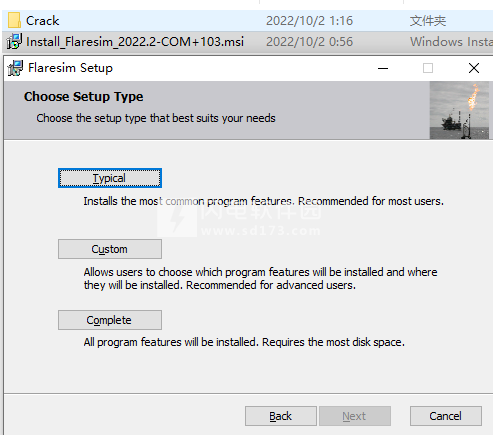Minimize the Flaresim Setup window

[383, 68]
